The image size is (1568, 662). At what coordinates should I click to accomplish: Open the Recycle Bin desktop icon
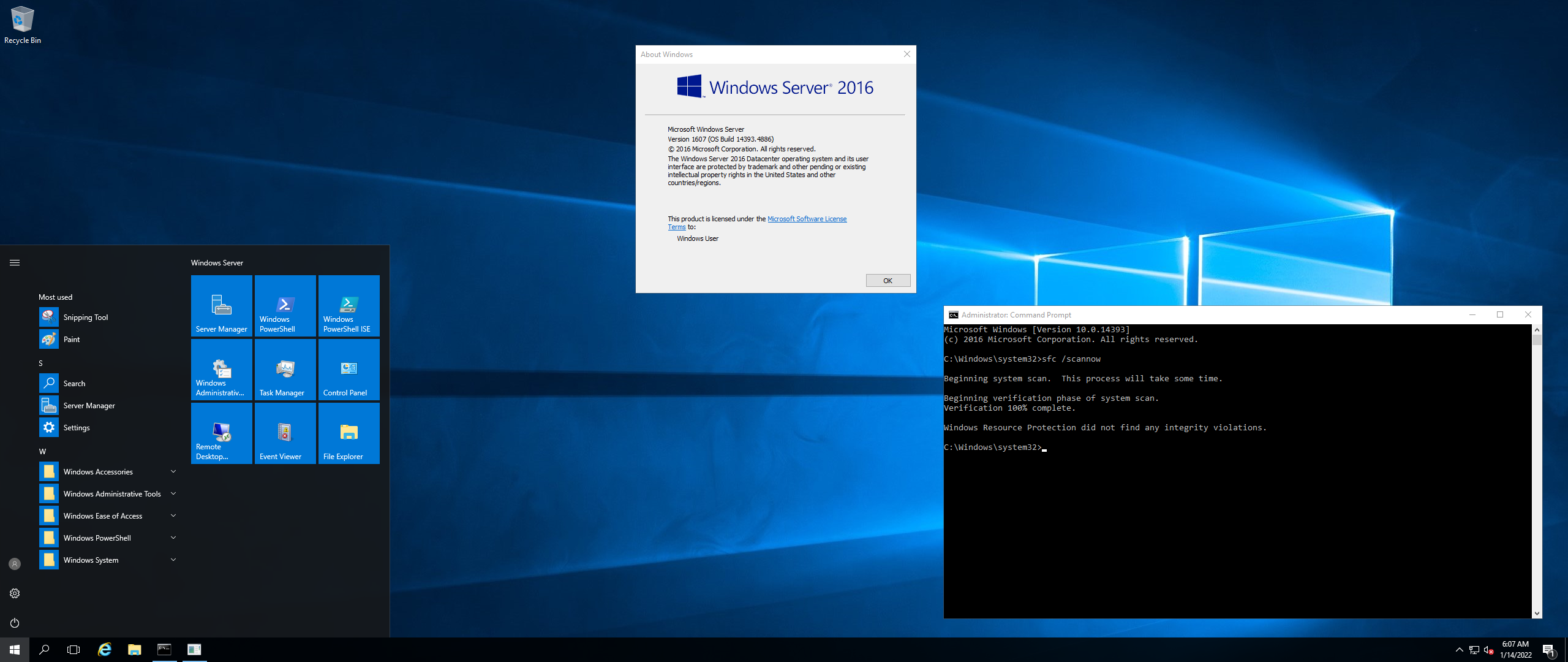click(22, 26)
